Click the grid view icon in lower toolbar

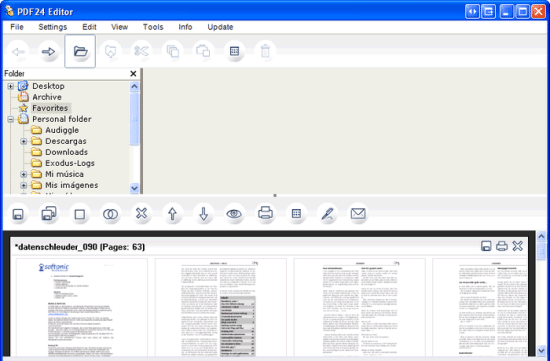click(x=296, y=214)
